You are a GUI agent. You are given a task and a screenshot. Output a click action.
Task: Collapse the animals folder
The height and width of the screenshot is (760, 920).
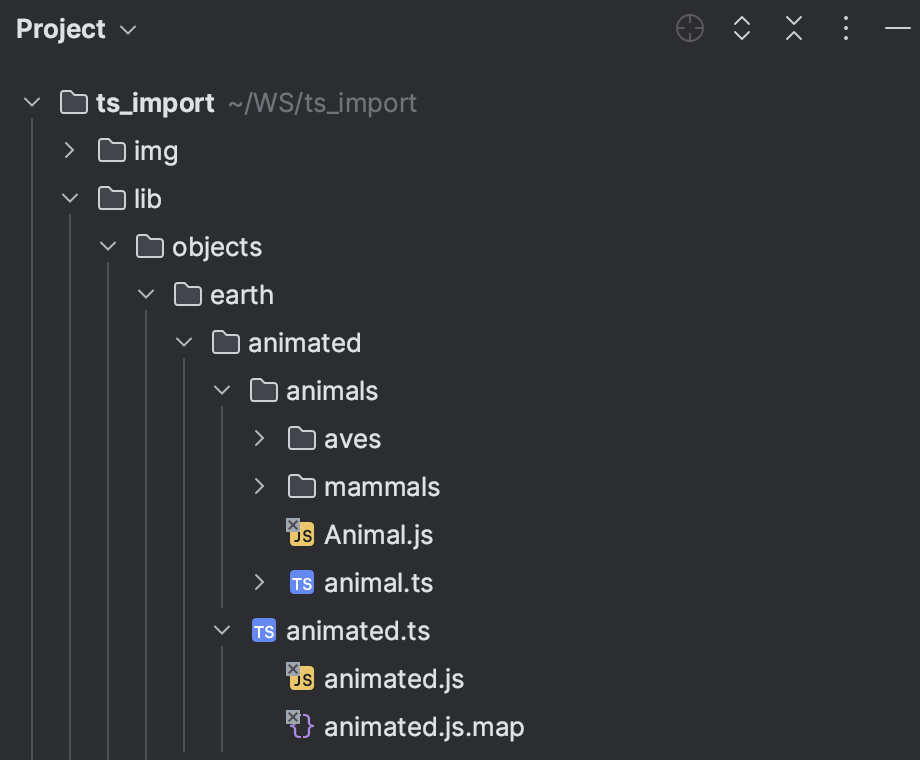[222, 390]
